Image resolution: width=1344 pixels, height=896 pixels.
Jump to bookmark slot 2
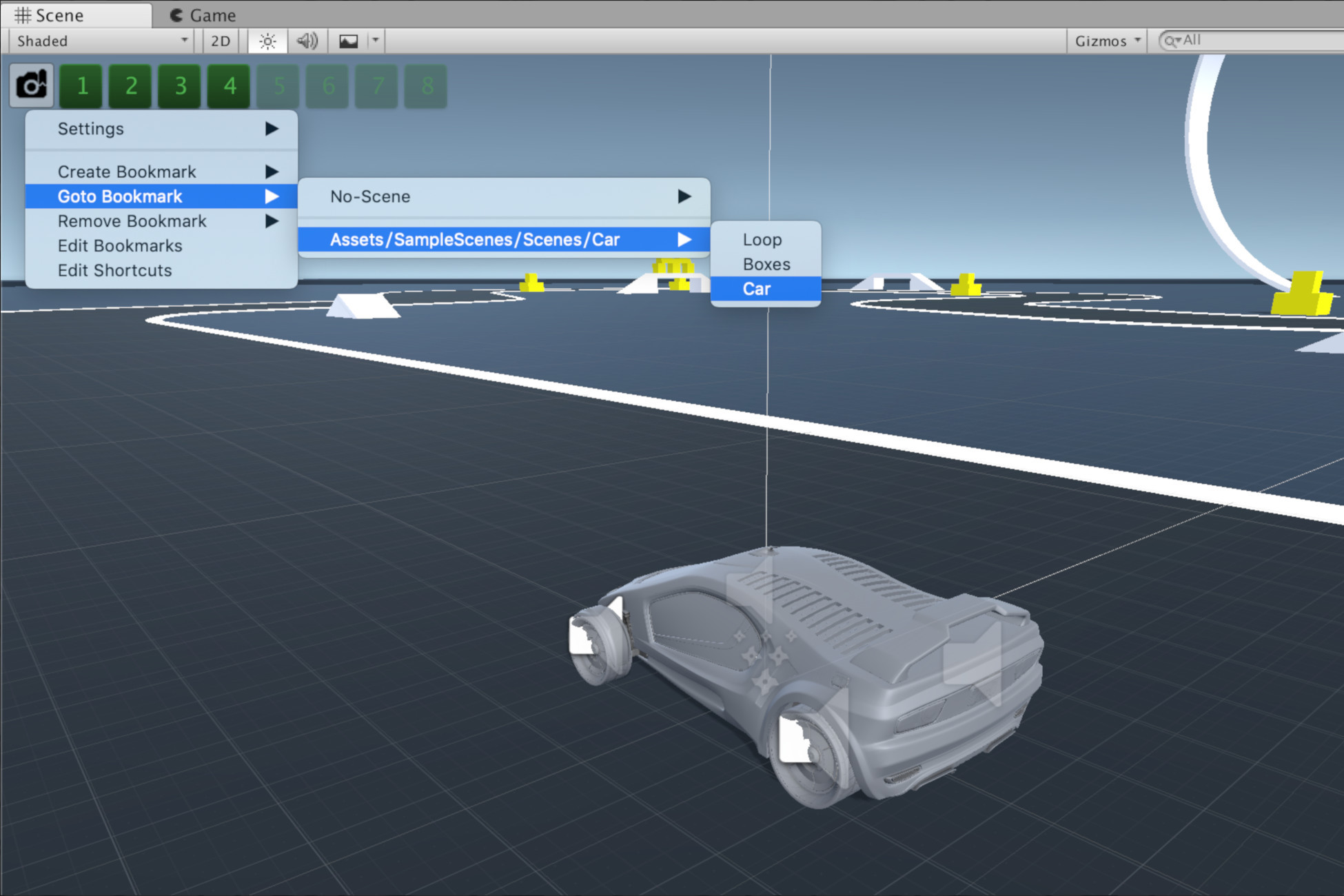pyautogui.click(x=131, y=85)
